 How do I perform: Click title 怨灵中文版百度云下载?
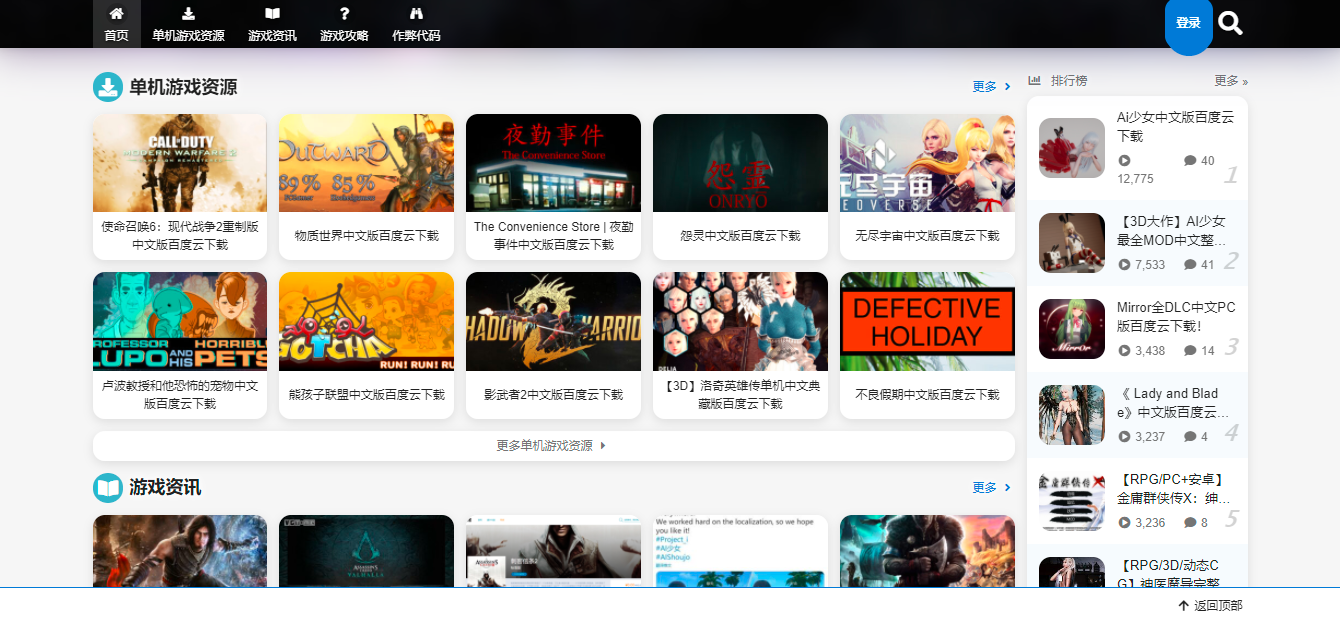tap(740, 236)
